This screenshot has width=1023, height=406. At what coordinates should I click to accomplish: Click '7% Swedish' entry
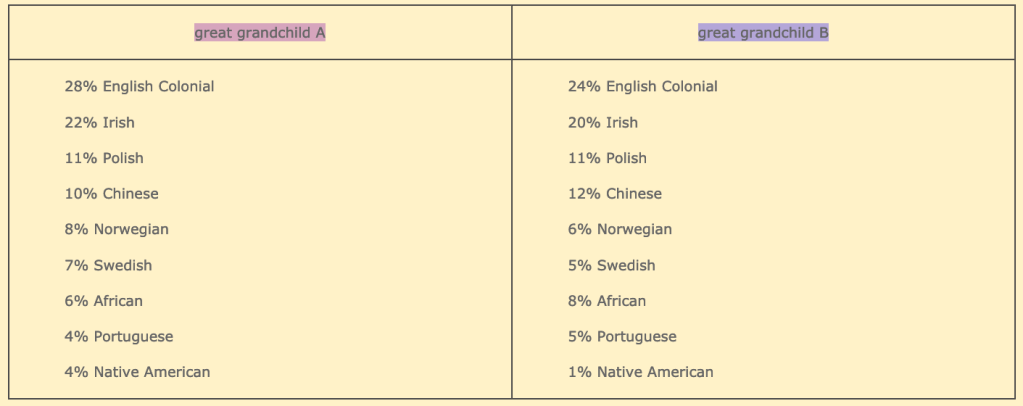[108, 266]
